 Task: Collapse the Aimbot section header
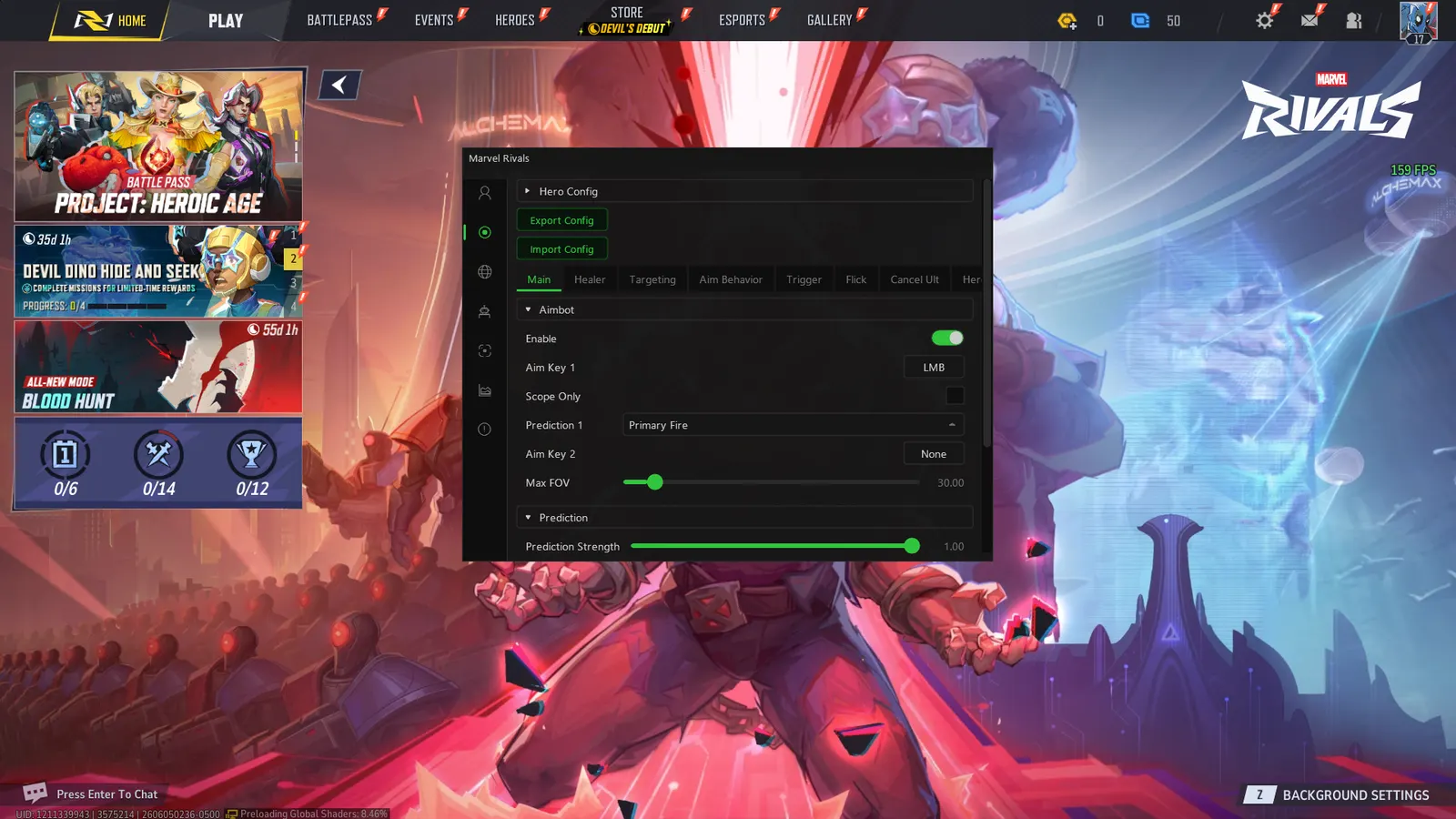pyautogui.click(x=744, y=309)
